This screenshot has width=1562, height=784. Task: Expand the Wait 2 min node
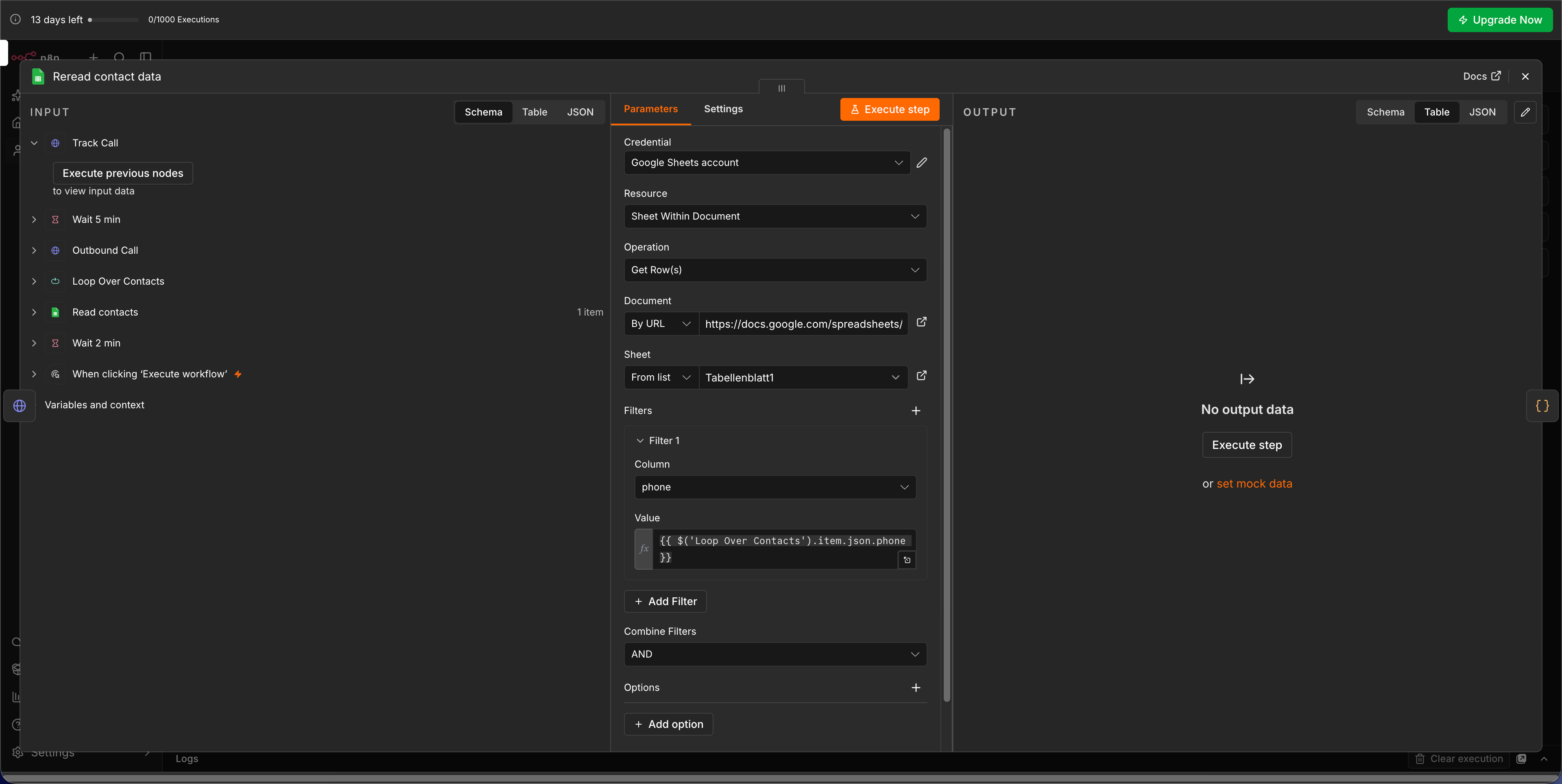pyautogui.click(x=34, y=343)
